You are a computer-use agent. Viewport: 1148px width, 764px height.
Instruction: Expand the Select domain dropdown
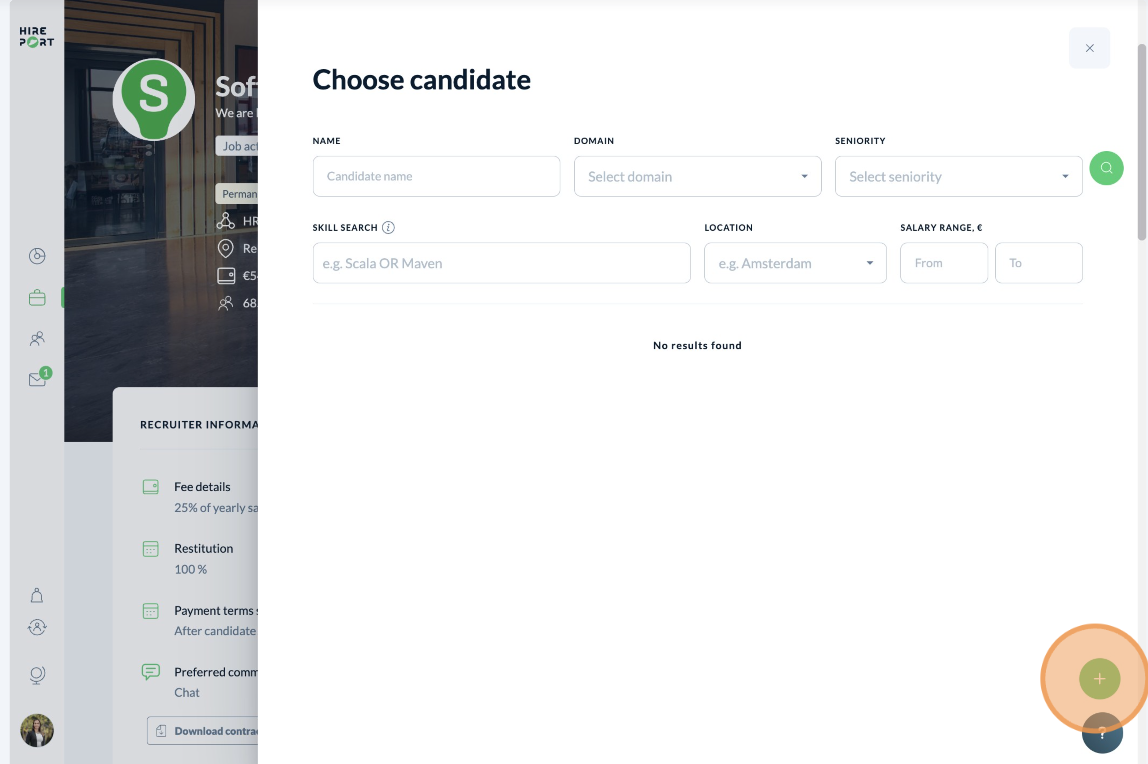click(697, 176)
